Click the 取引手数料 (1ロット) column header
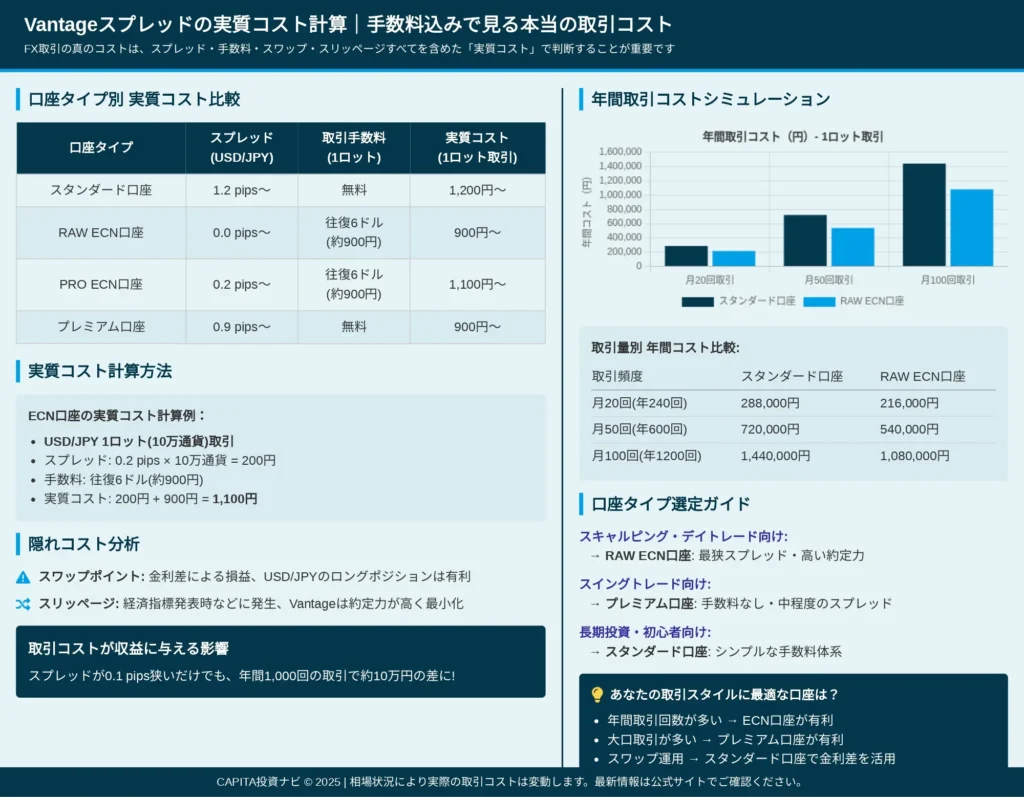The width and height of the screenshot is (1024, 797). (354, 148)
